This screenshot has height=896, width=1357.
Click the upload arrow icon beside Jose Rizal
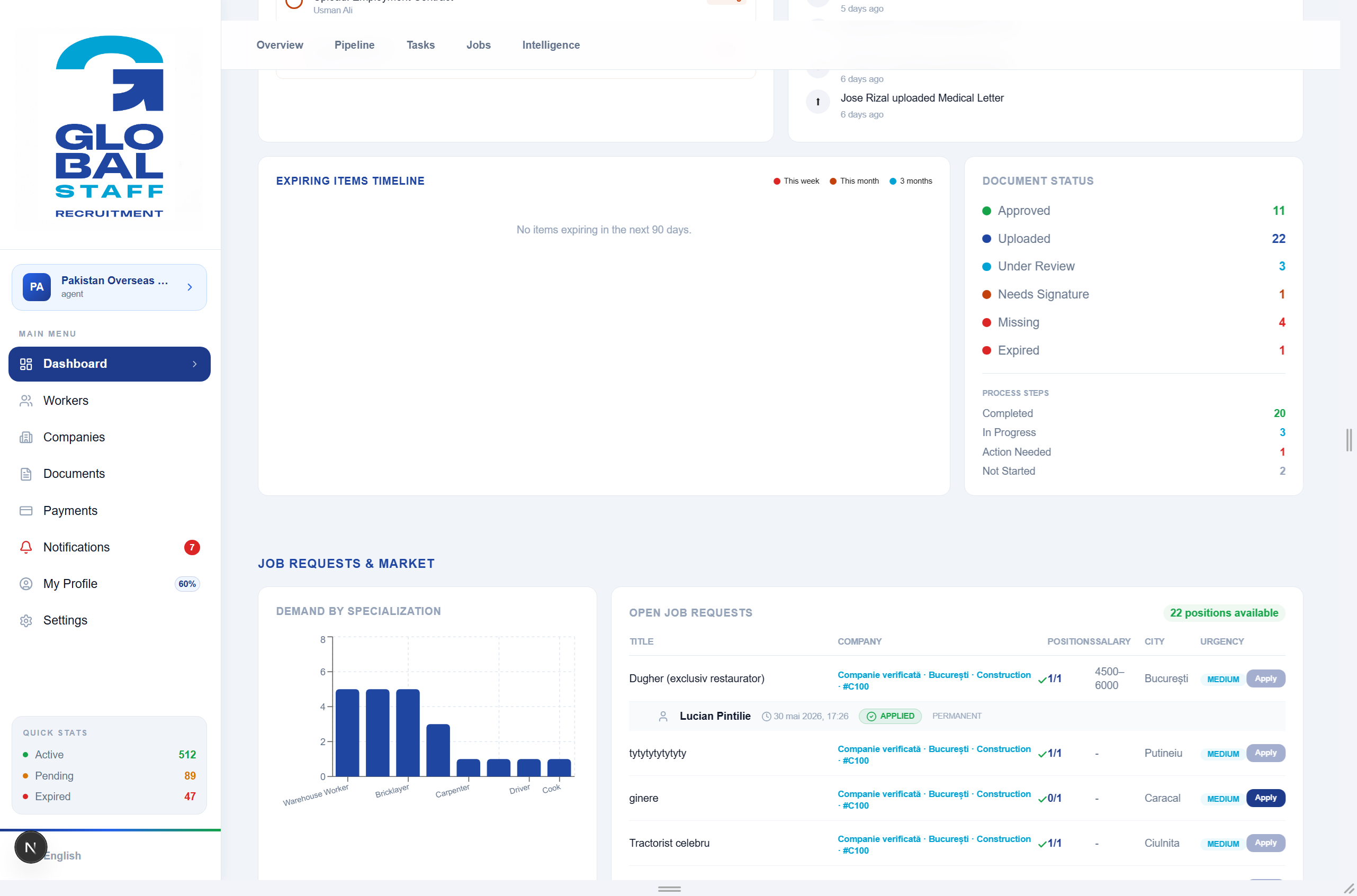(817, 102)
